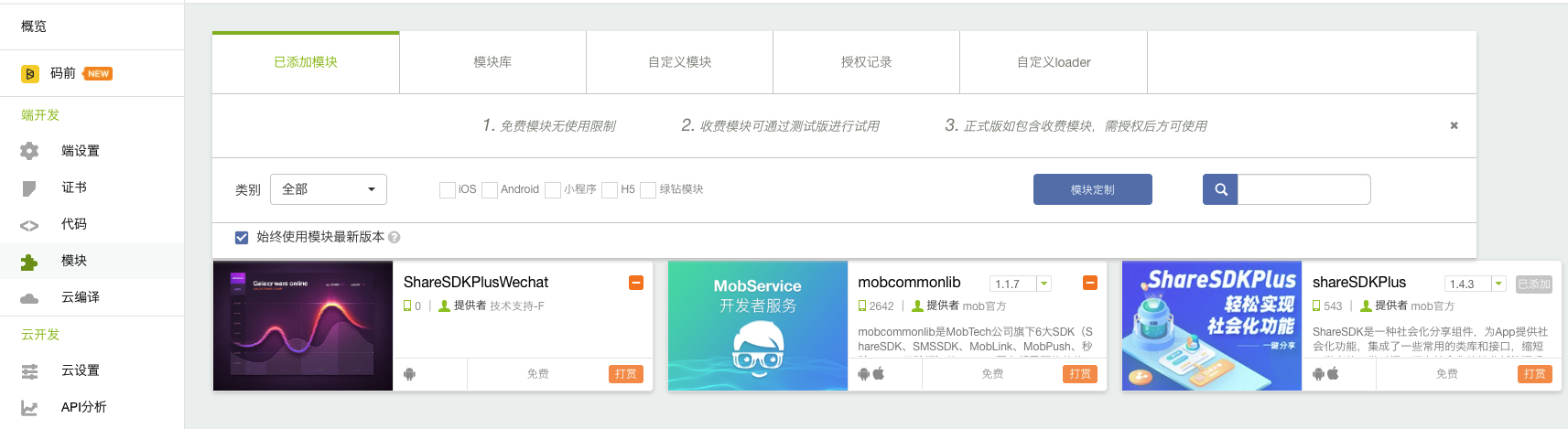Tick the H5 filter checkbox
1568x429 pixels.
coord(610,189)
